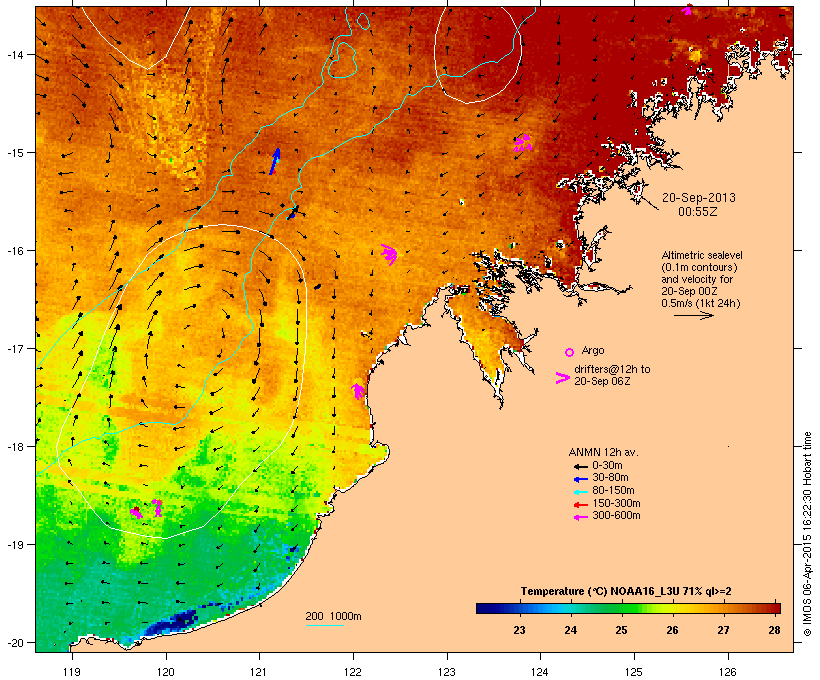
Task: Click the longitude axis label 122
Action: pos(353,672)
